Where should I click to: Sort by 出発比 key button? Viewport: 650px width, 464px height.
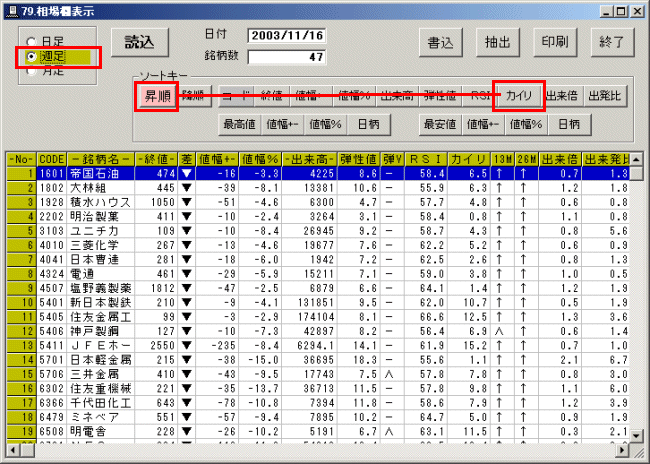[605, 96]
